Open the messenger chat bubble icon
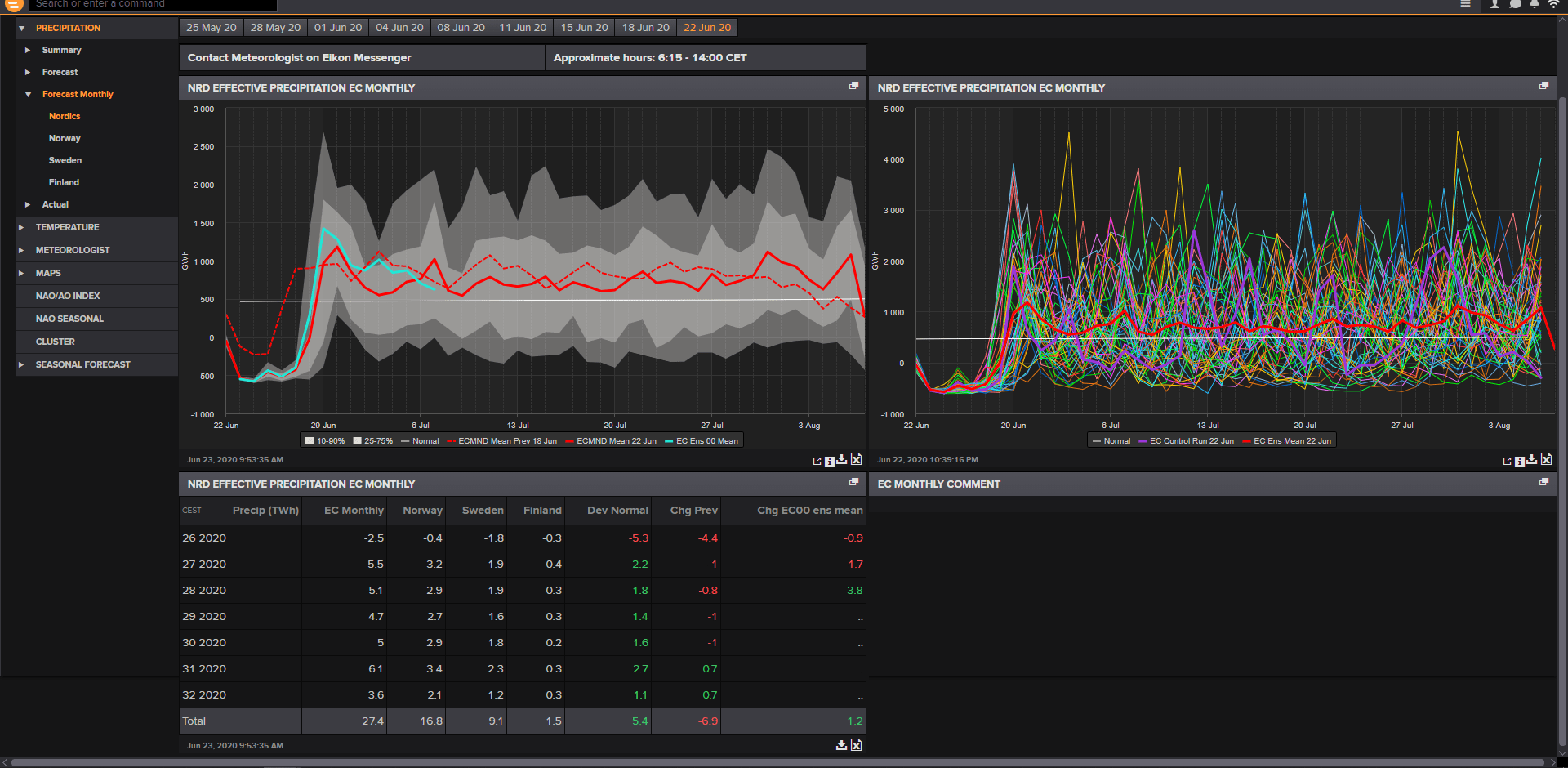The image size is (1568, 768). [x=1515, y=4]
